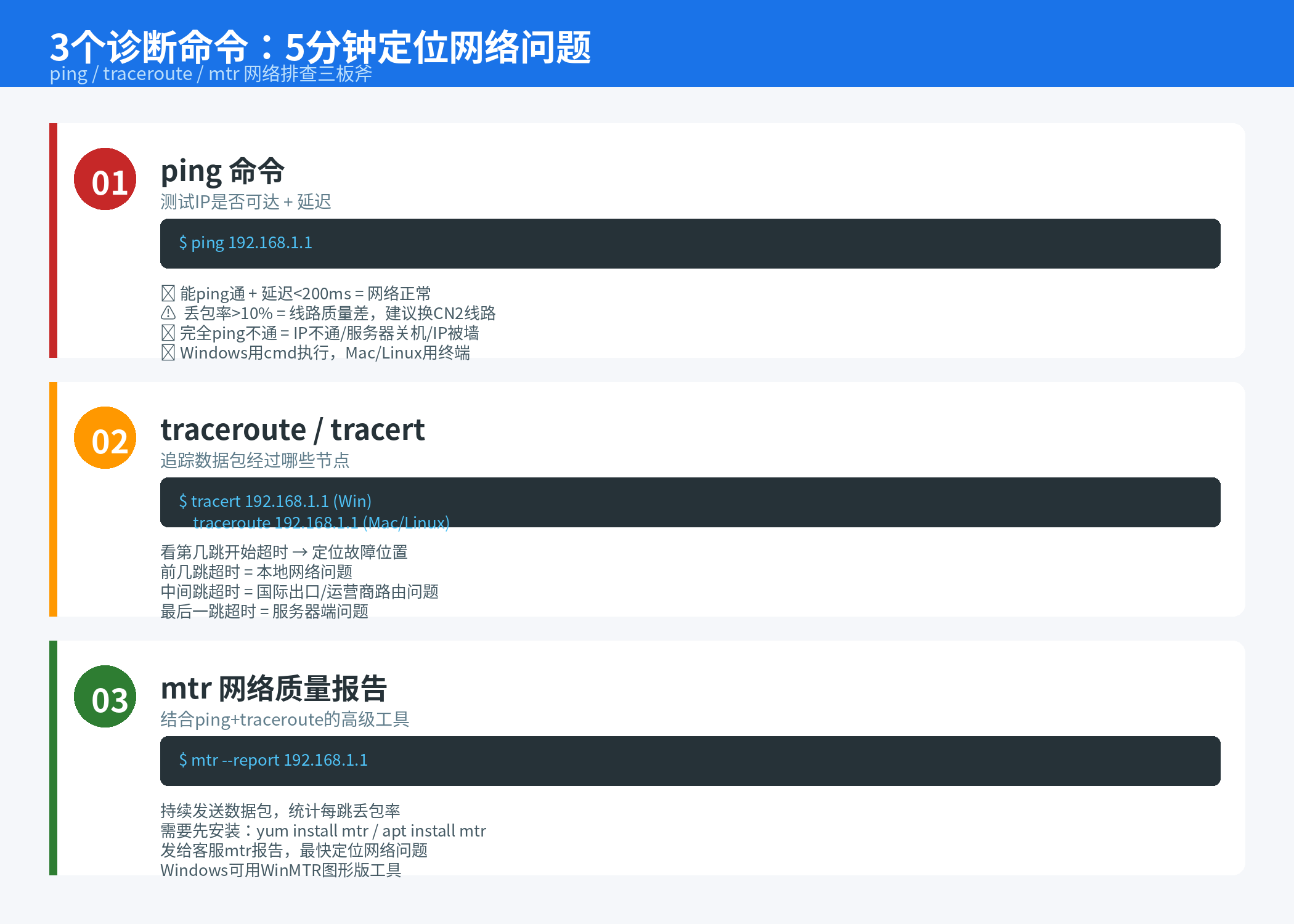The height and width of the screenshot is (924, 1294).
Task: Click the description 结合ping+traceroute的高级工具
Action: [x=285, y=719]
